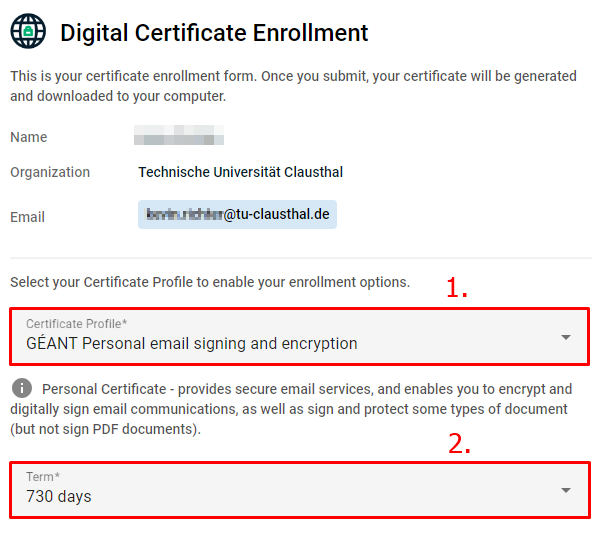Click the globe certificate logo icon
The height and width of the screenshot is (534, 601).
coord(28,32)
